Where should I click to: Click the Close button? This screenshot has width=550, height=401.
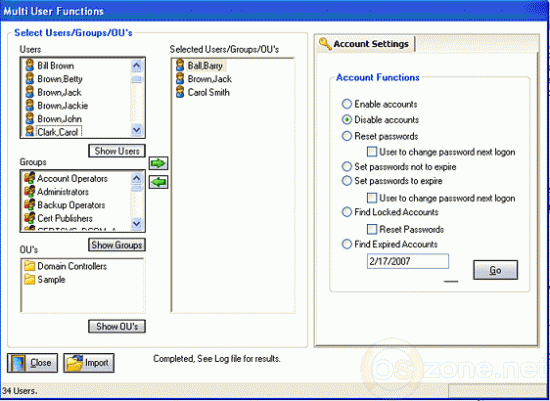point(33,363)
